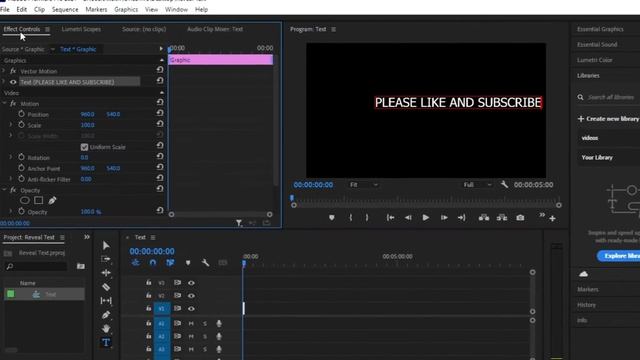Screen dimensions: 640x360
Task: Create an ellipse mask under Opacity
Action: (x=24, y=200)
